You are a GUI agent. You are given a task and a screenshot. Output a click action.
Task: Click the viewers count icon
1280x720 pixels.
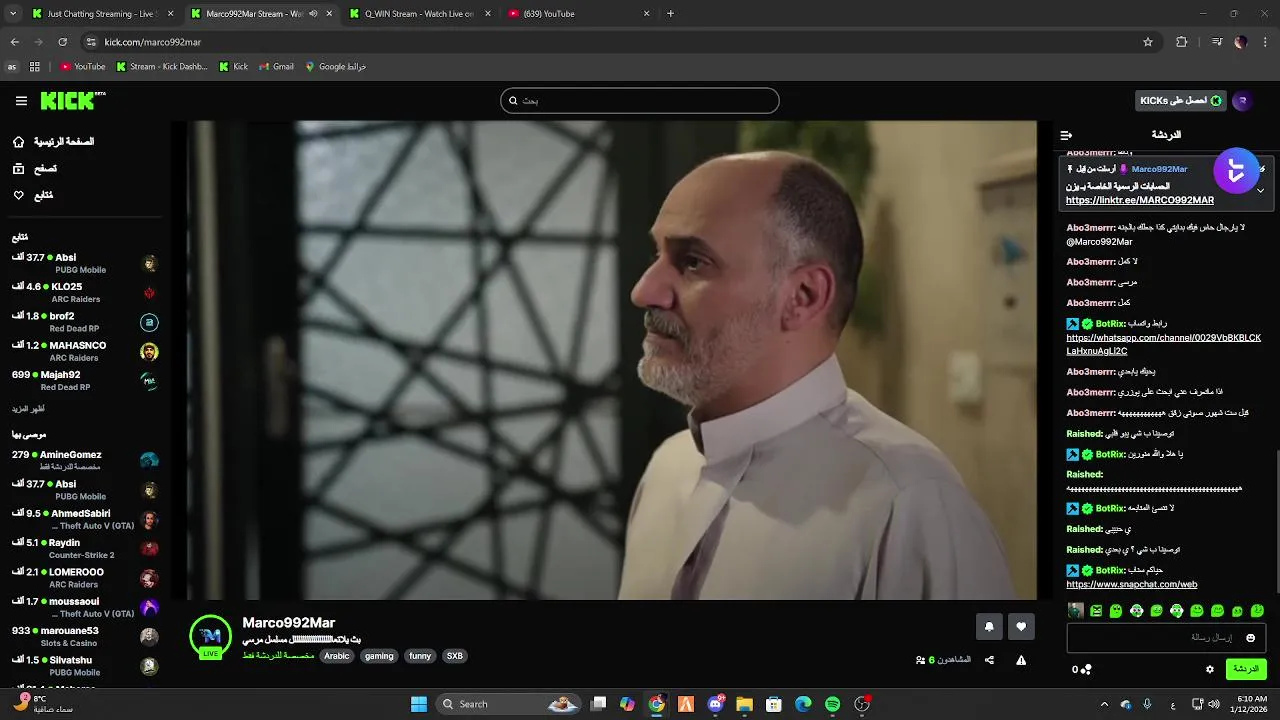coord(920,660)
